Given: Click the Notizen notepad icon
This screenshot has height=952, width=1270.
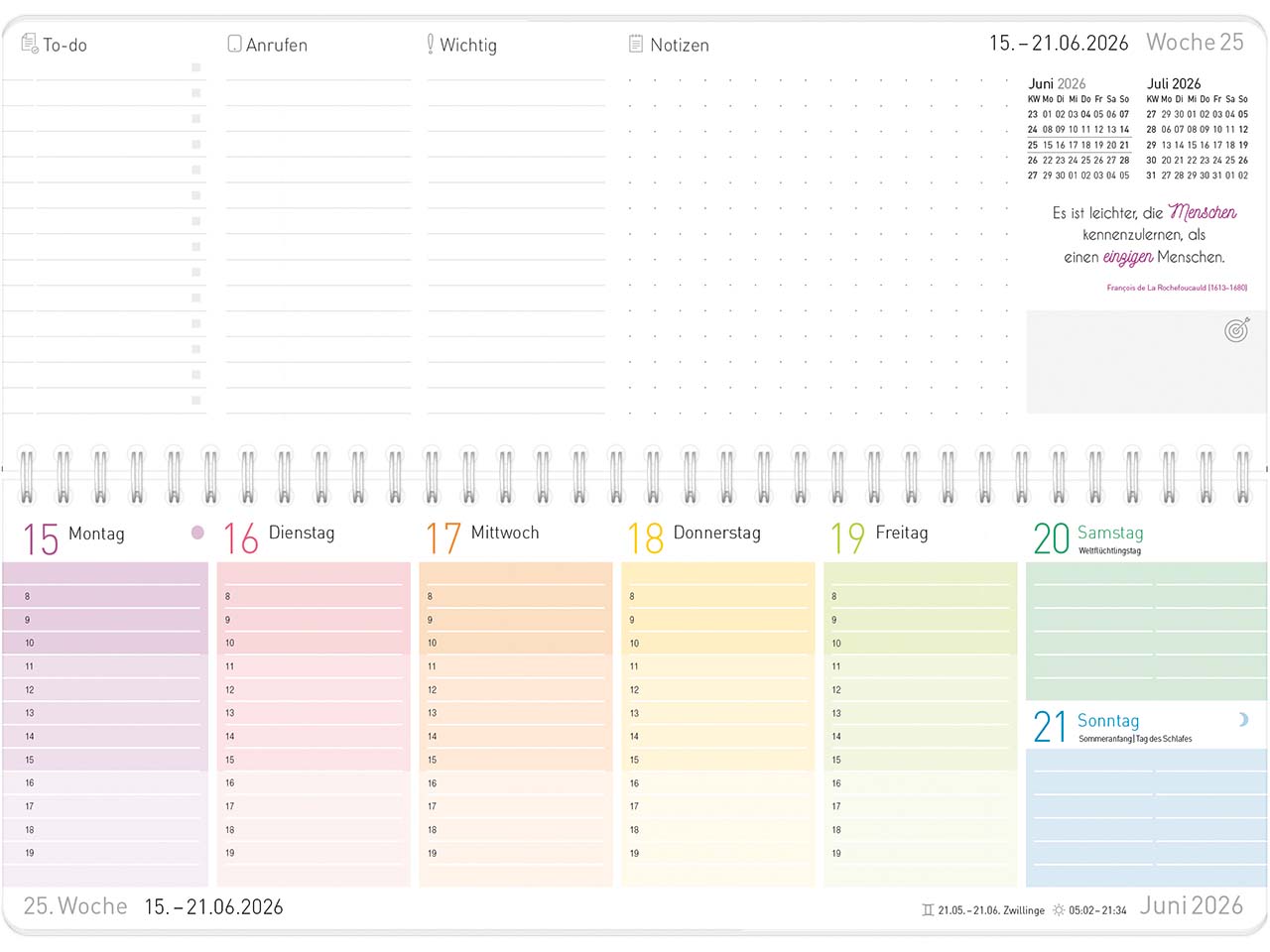Looking at the screenshot, I should click(636, 44).
